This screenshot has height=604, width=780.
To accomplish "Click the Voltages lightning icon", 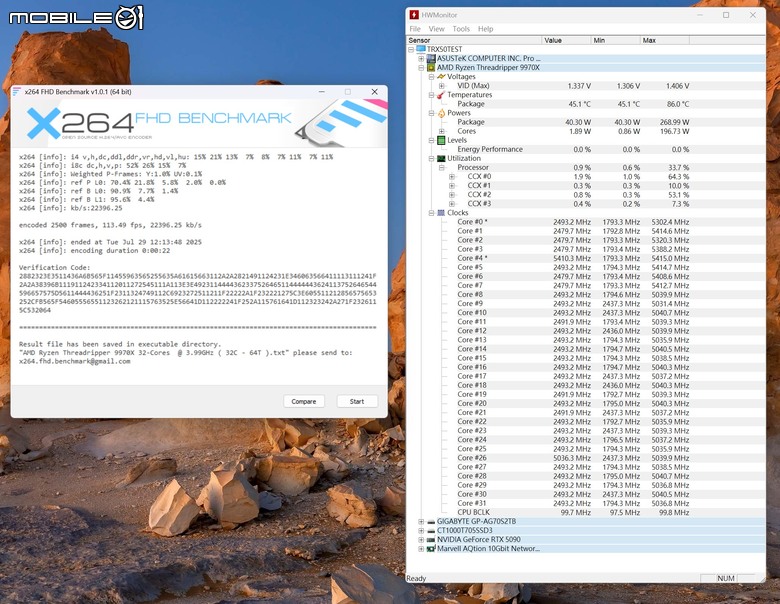I will pyautogui.click(x=441, y=77).
